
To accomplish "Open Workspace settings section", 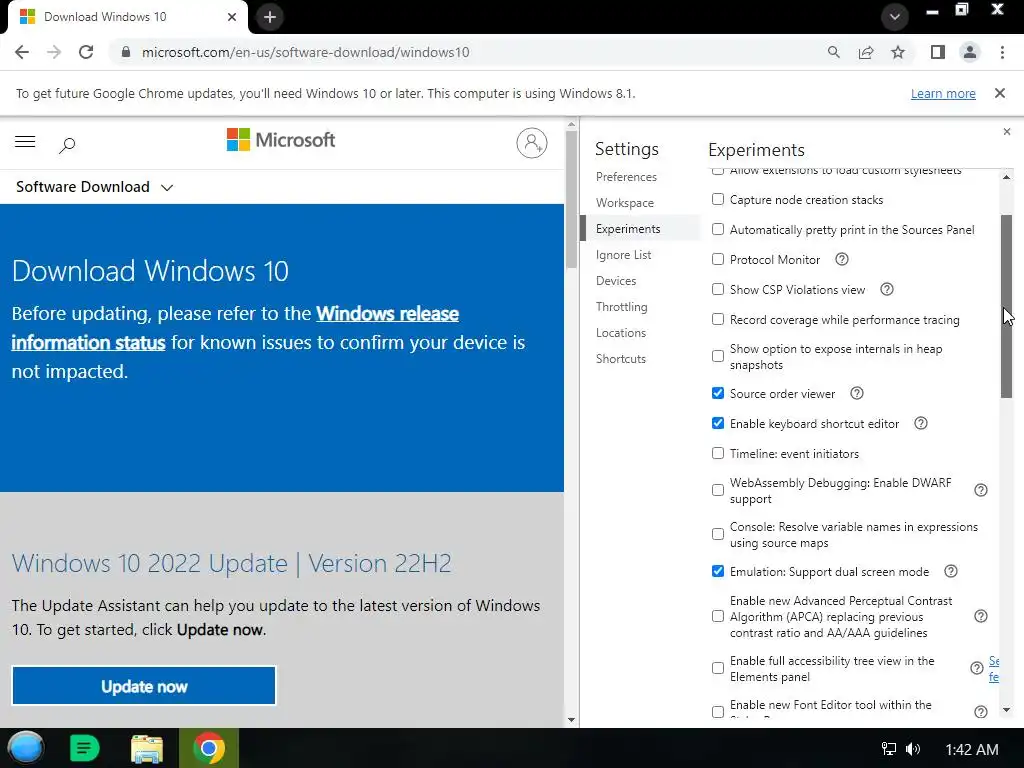I will [x=625, y=203].
